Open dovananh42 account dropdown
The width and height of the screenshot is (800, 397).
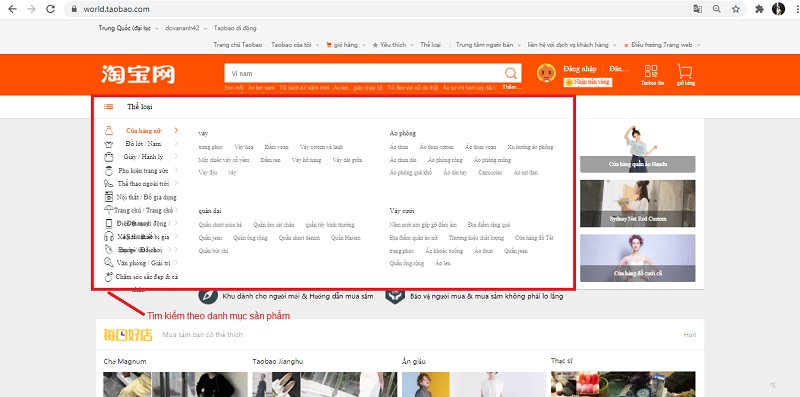(205, 29)
